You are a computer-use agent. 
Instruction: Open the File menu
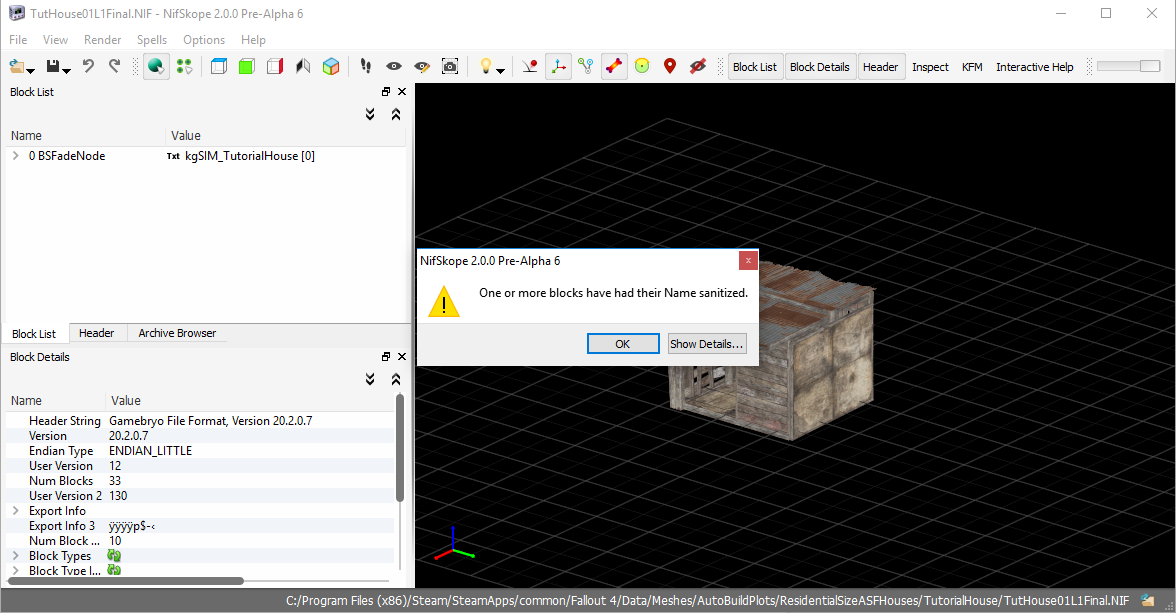18,40
